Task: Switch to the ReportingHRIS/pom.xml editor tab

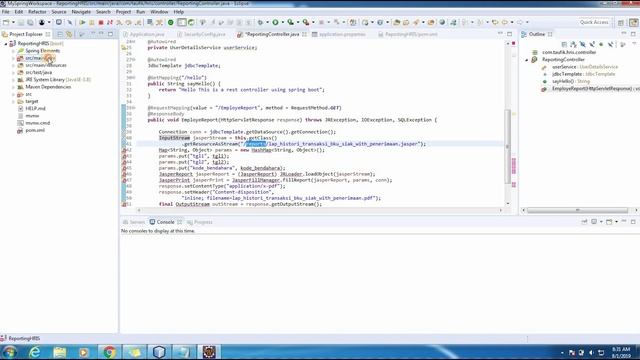Action: click(408, 34)
